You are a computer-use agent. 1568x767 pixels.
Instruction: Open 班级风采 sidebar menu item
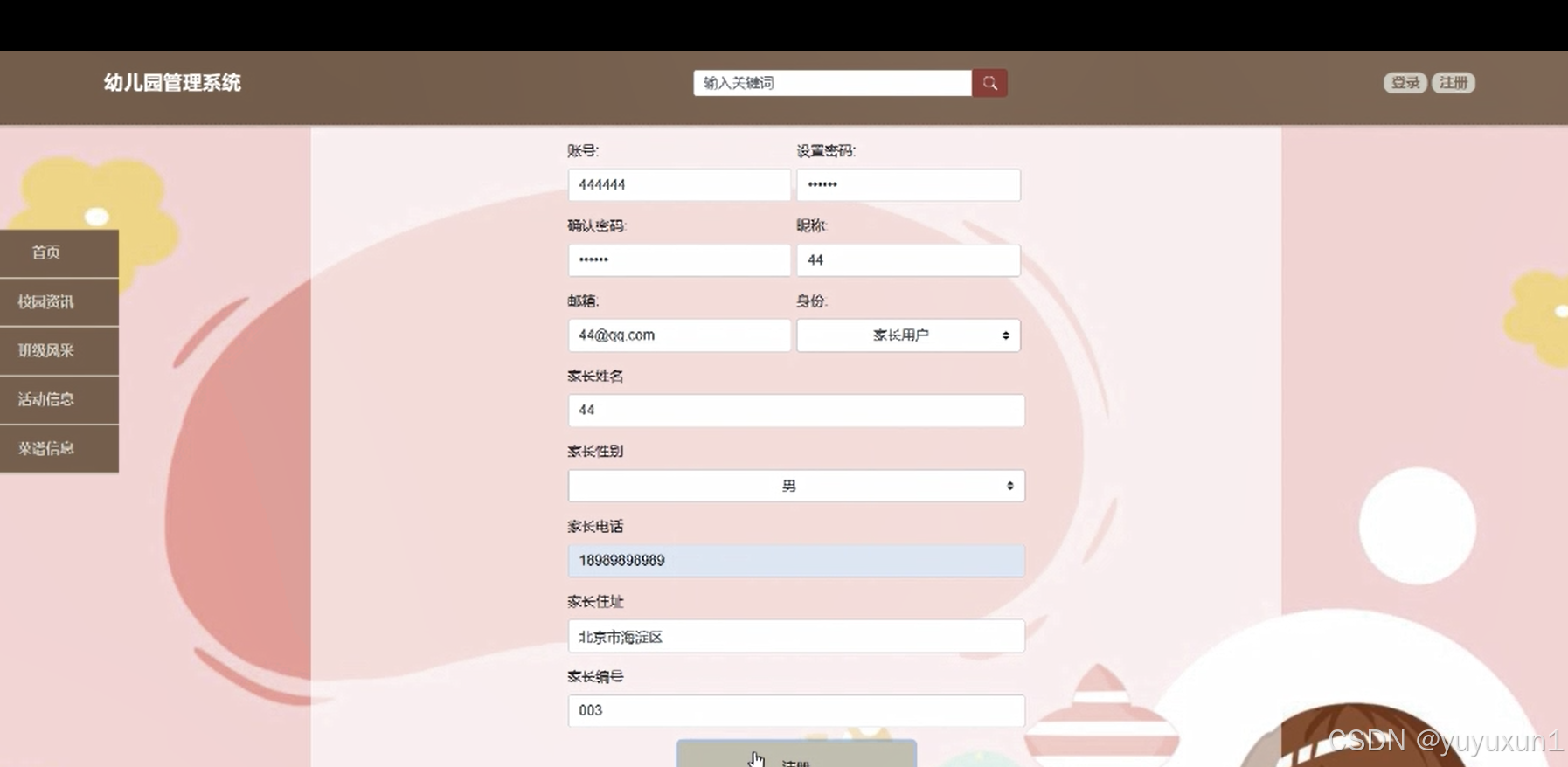[59, 351]
